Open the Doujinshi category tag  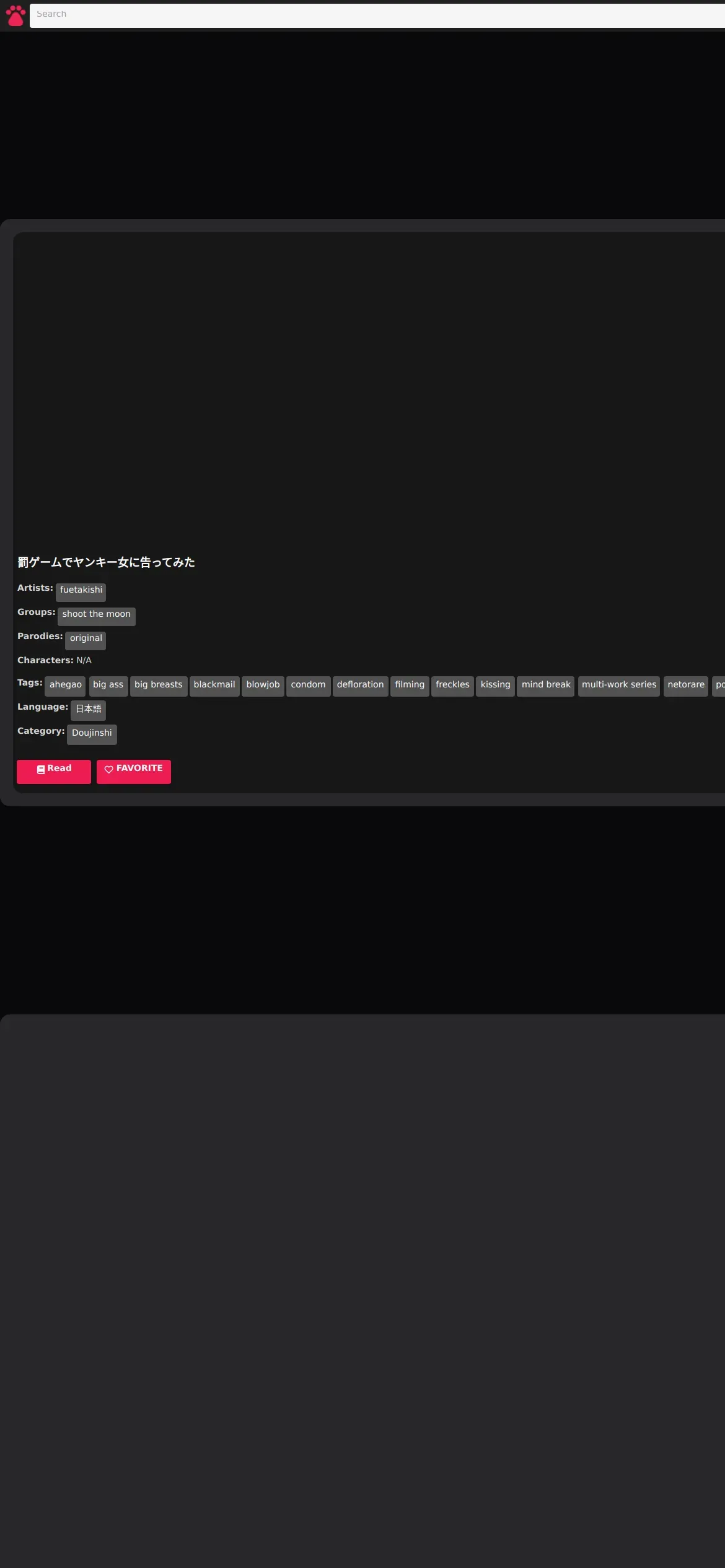pyautogui.click(x=92, y=734)
